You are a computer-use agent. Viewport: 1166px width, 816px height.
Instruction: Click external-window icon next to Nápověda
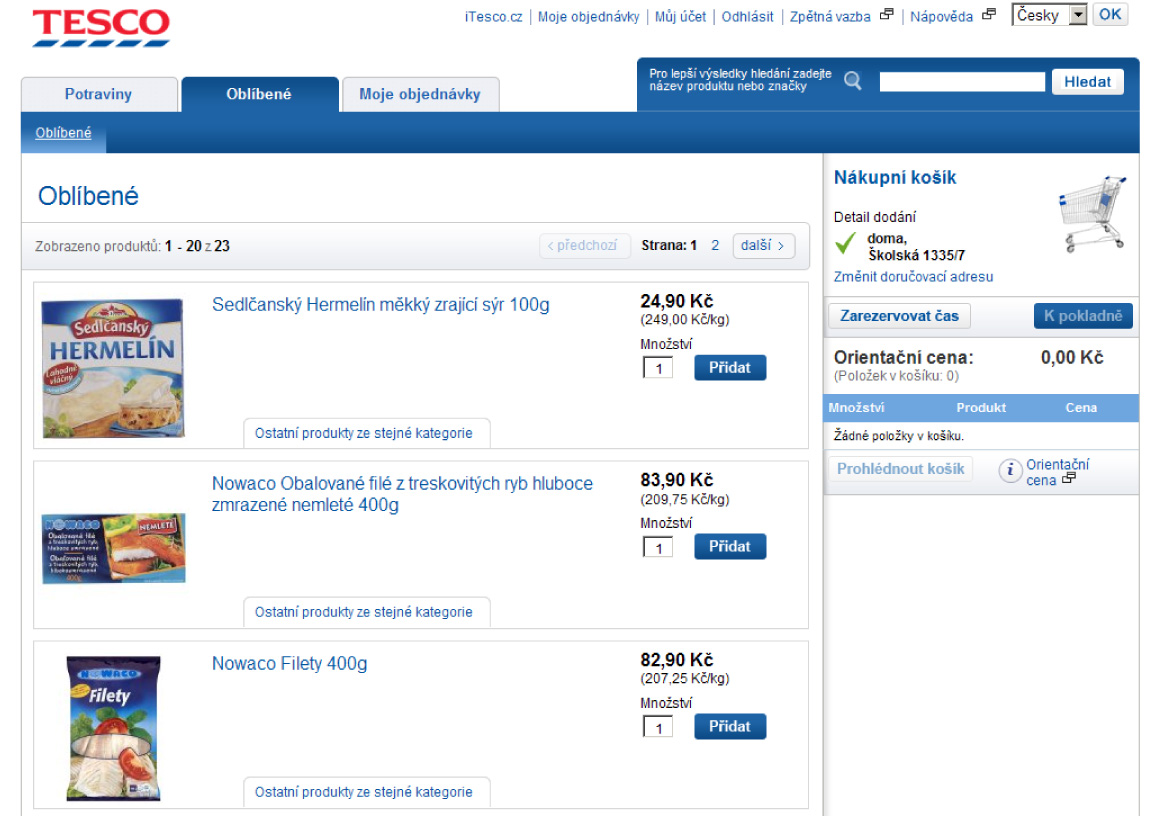pos(988,14)
